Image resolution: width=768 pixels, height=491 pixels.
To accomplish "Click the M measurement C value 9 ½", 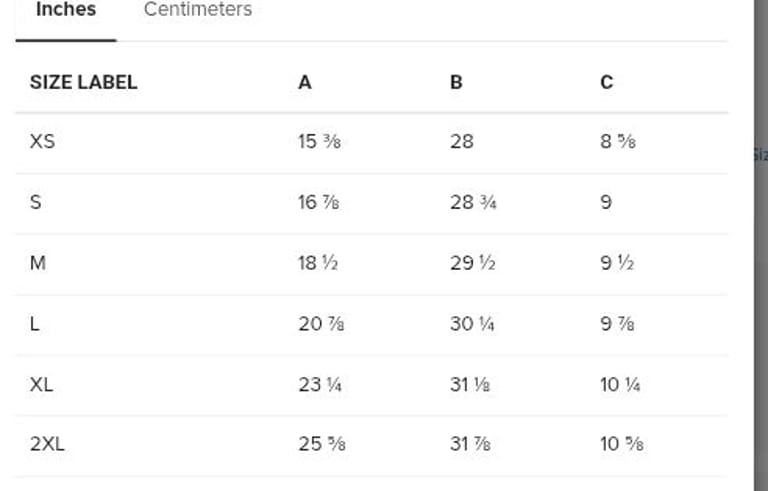I will 618,264.
